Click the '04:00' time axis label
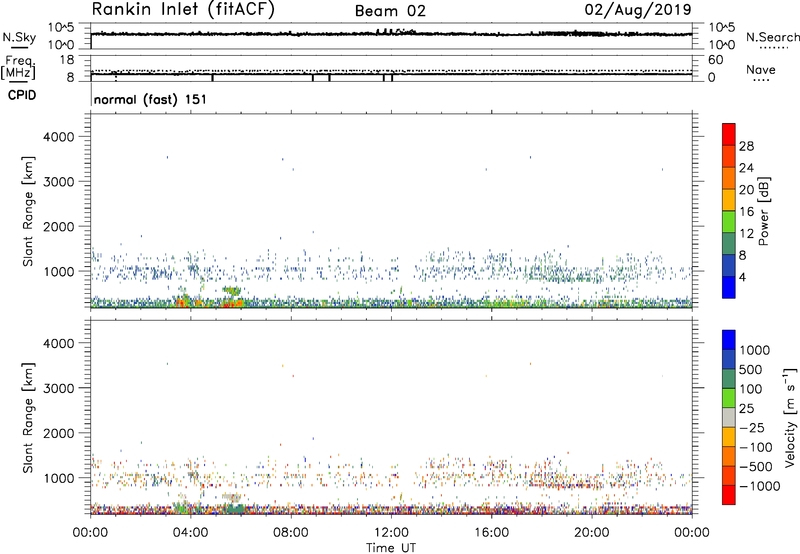 pos(190,533)
